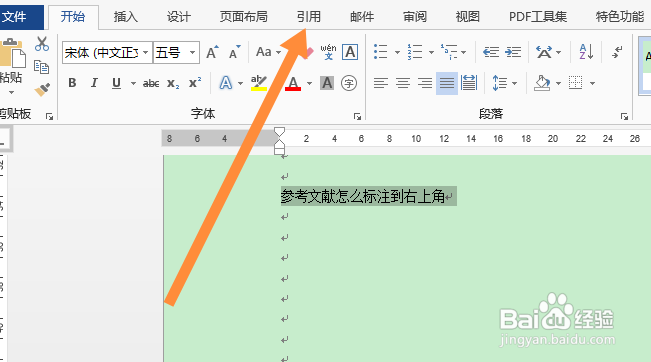Open the Font dialog launcher
This screenshot has height=362, width=651.
pos(357,117)
